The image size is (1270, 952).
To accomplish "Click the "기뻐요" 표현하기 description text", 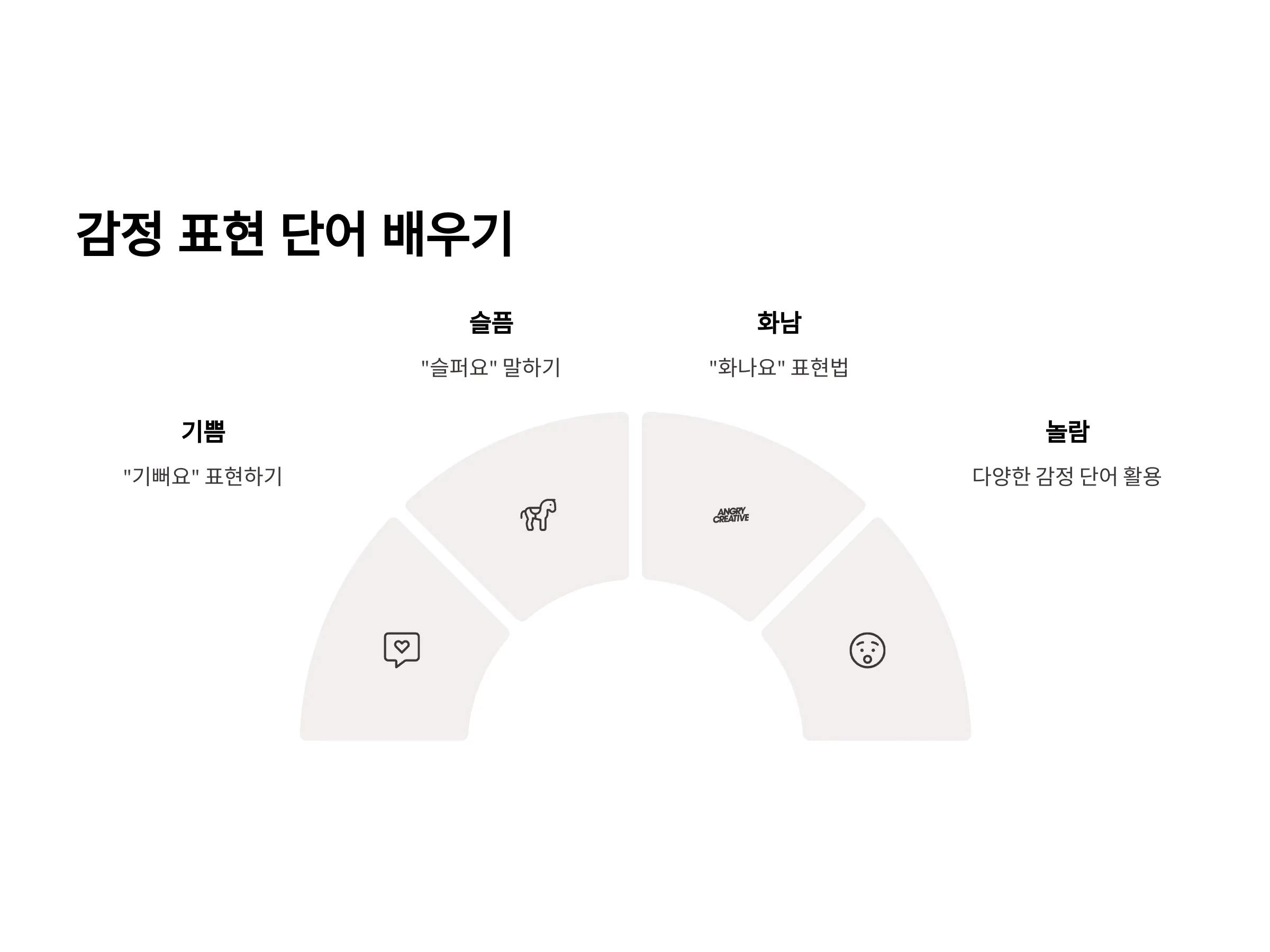I will [x=203, y=477].
